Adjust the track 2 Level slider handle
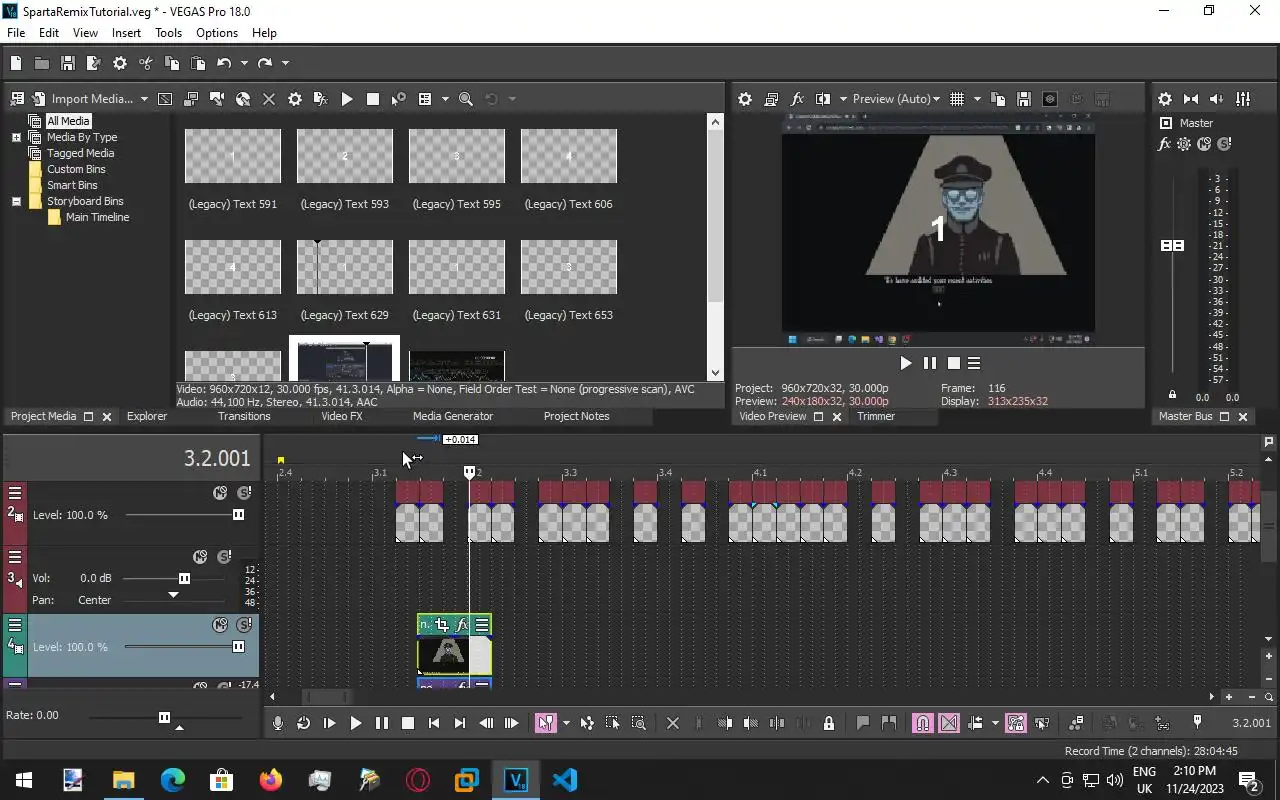Image resolution: width=1280 pixels, height=800 pixels. [x=238, y=515]
